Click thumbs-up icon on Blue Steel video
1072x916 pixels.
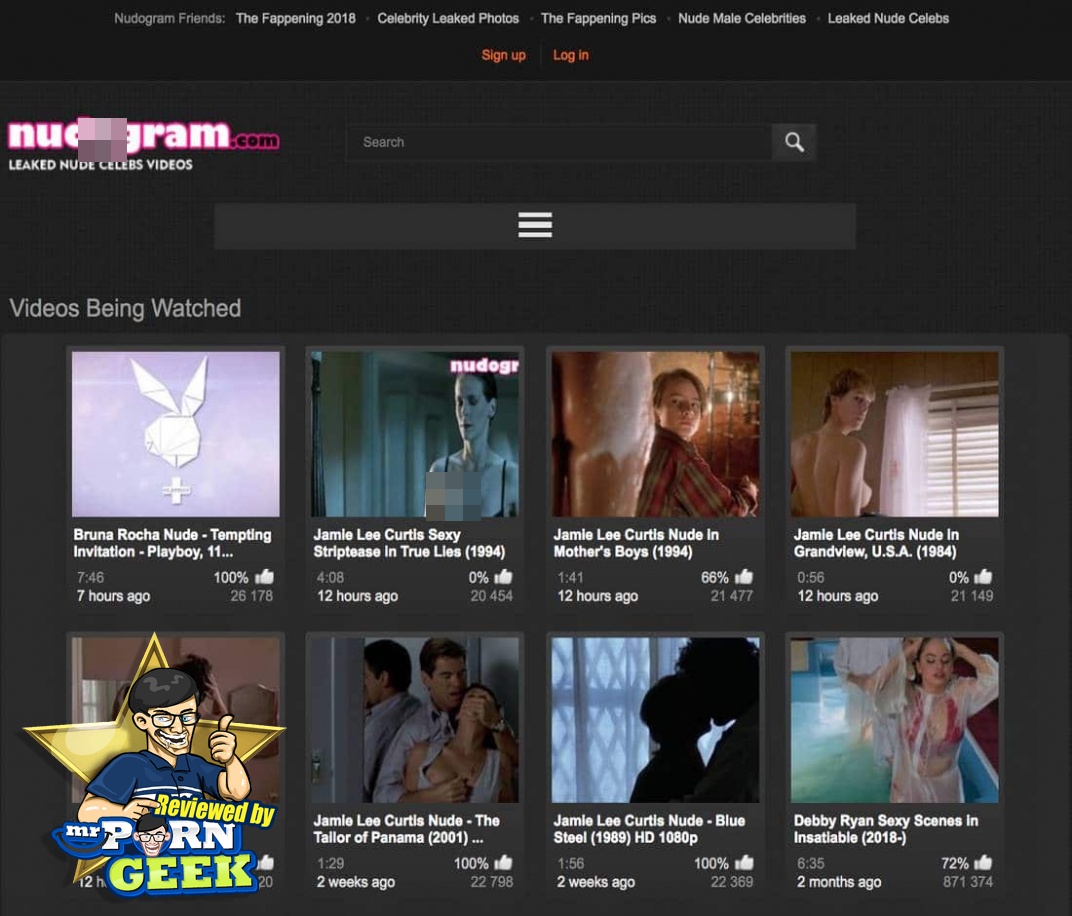(x=744, y=863)
